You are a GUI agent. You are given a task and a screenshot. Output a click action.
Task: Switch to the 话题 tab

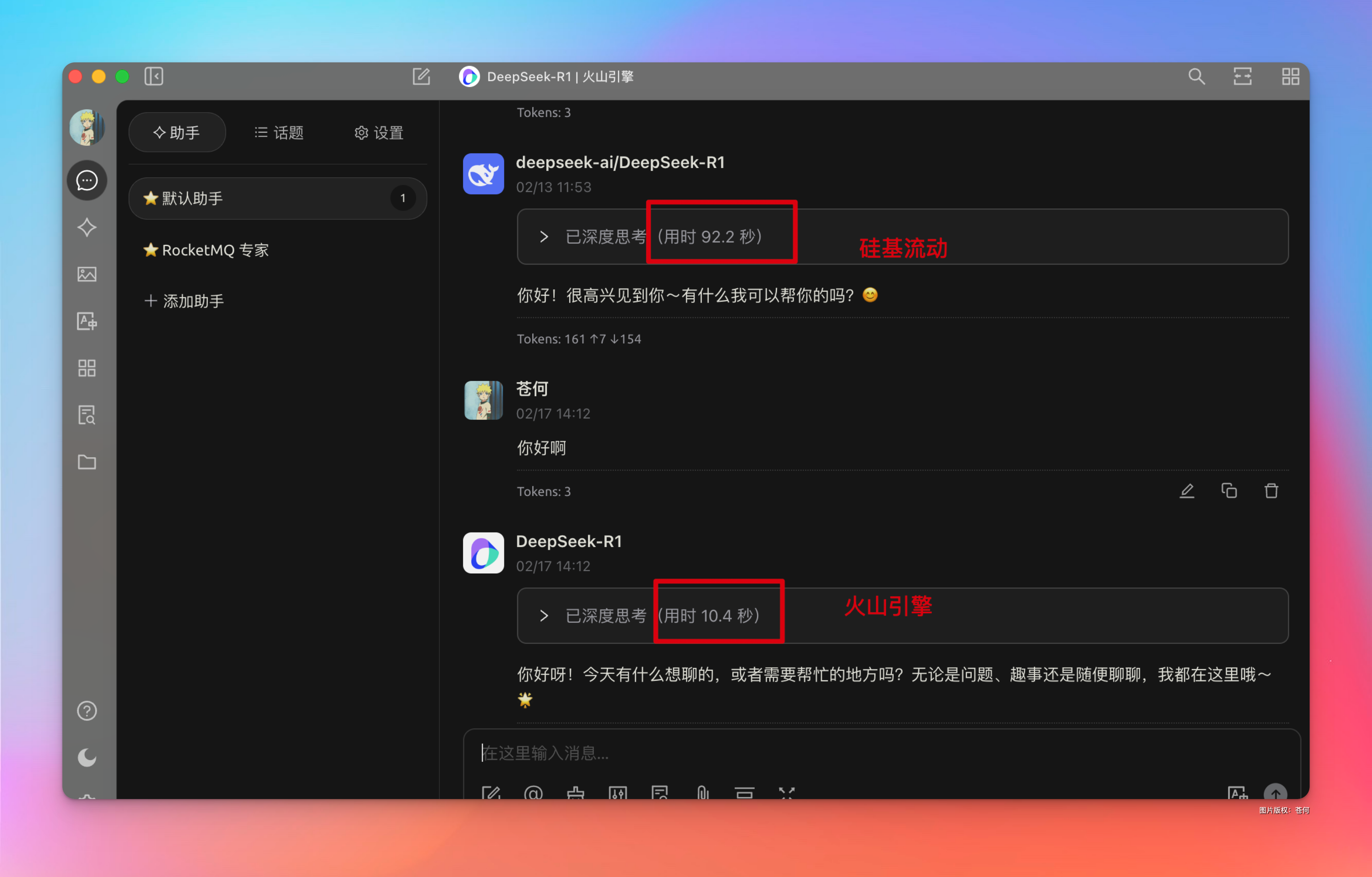[279, 133]
